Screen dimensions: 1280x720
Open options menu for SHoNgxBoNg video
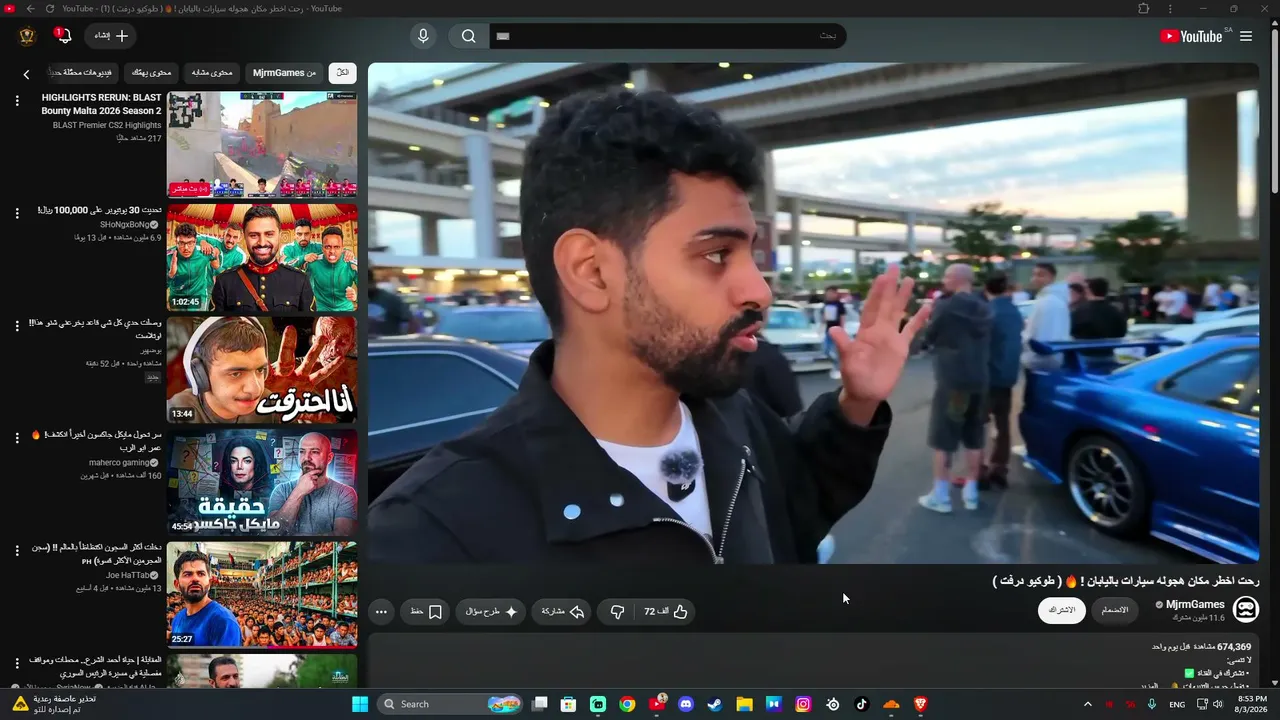point(17,213)
